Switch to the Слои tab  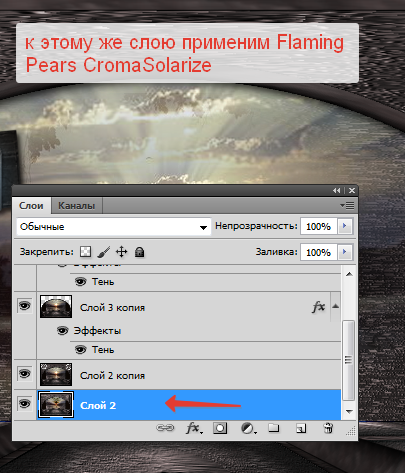point(31,206)
